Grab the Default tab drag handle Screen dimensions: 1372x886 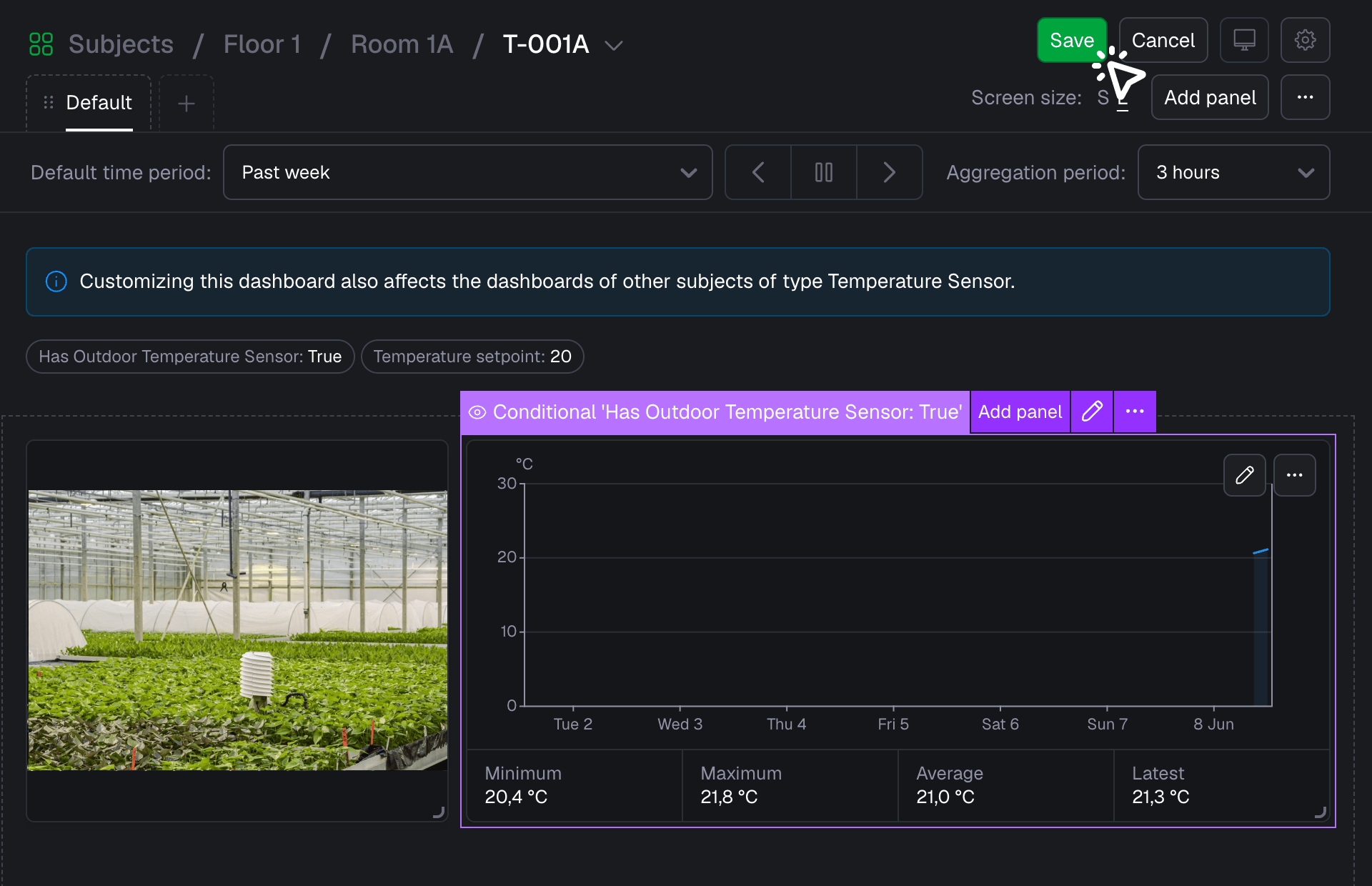49,103
